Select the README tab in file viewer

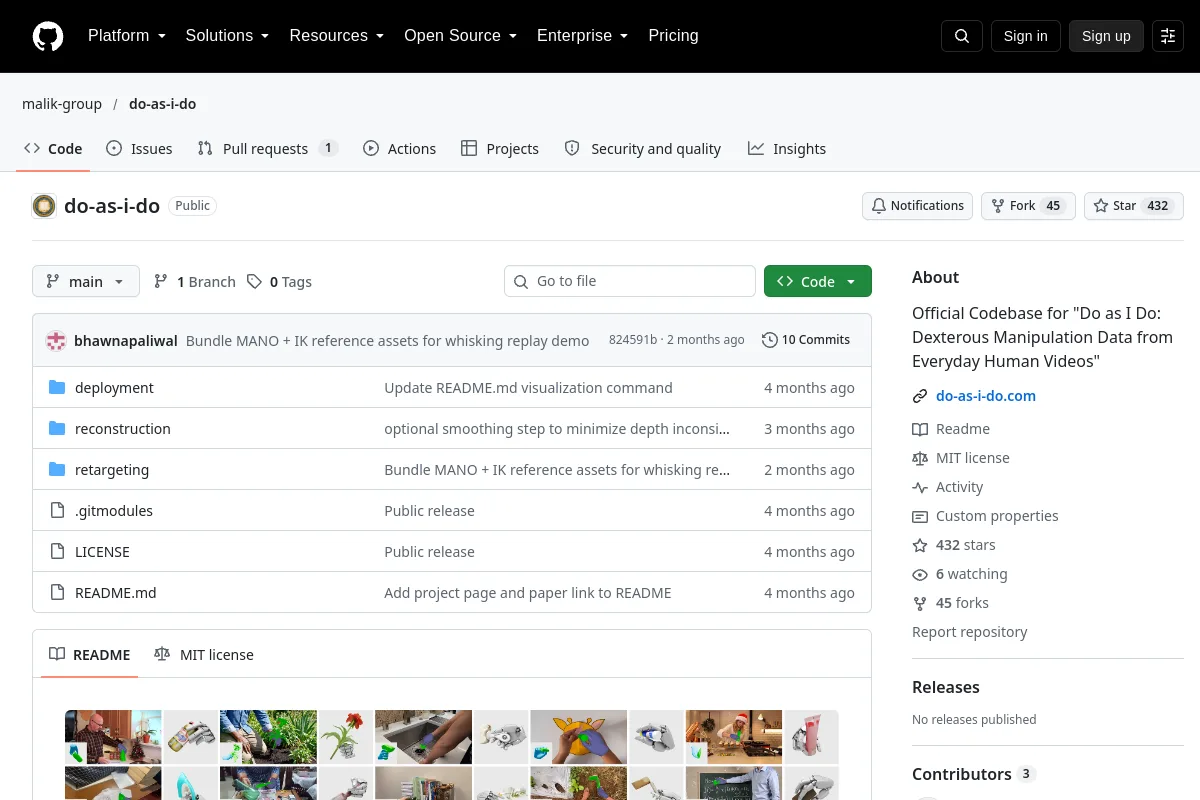coord(89,655)
